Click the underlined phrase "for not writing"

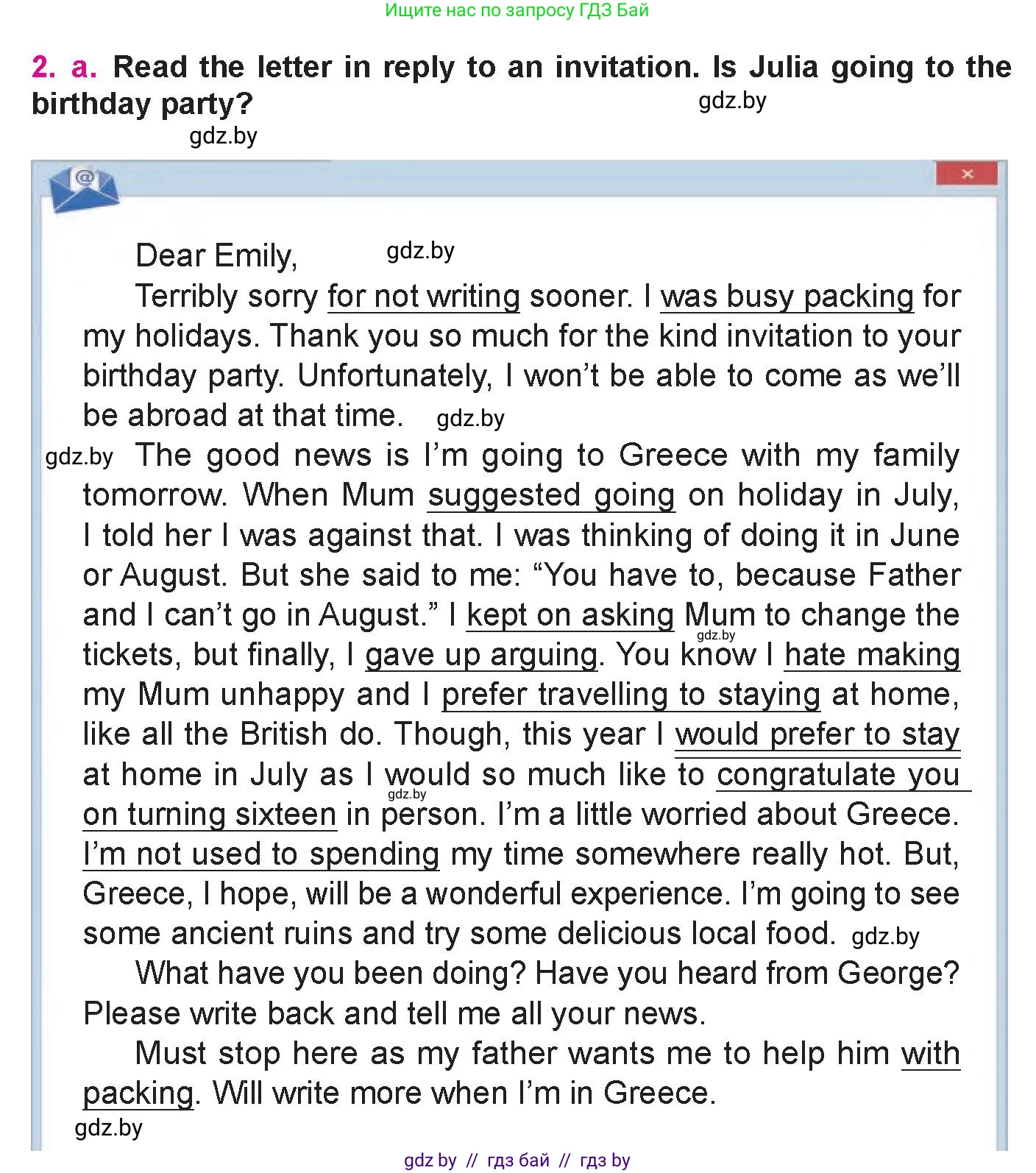(x=424, y=297)
